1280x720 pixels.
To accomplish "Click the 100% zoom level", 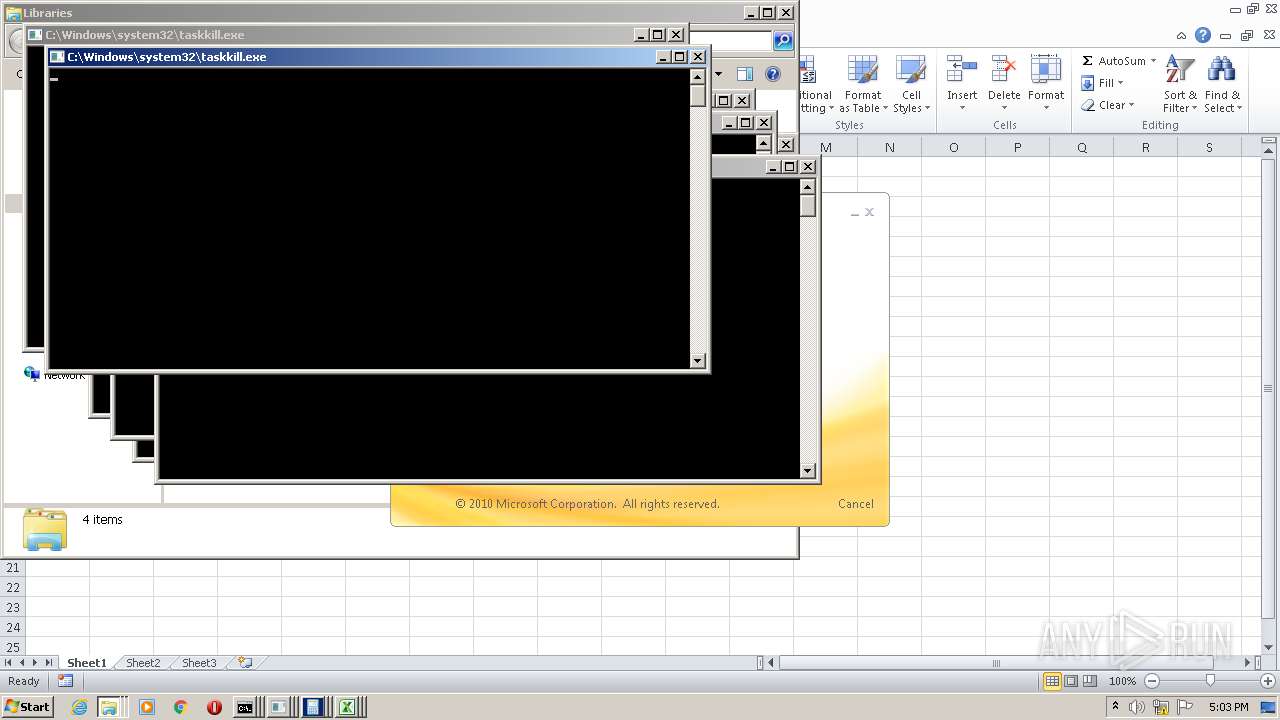I will [1122, 681].
